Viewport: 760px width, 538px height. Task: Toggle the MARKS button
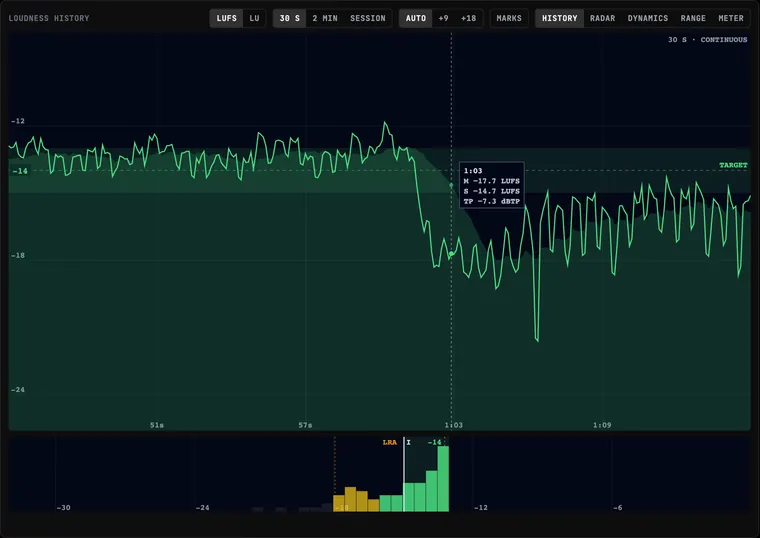[x=509, y=18]
